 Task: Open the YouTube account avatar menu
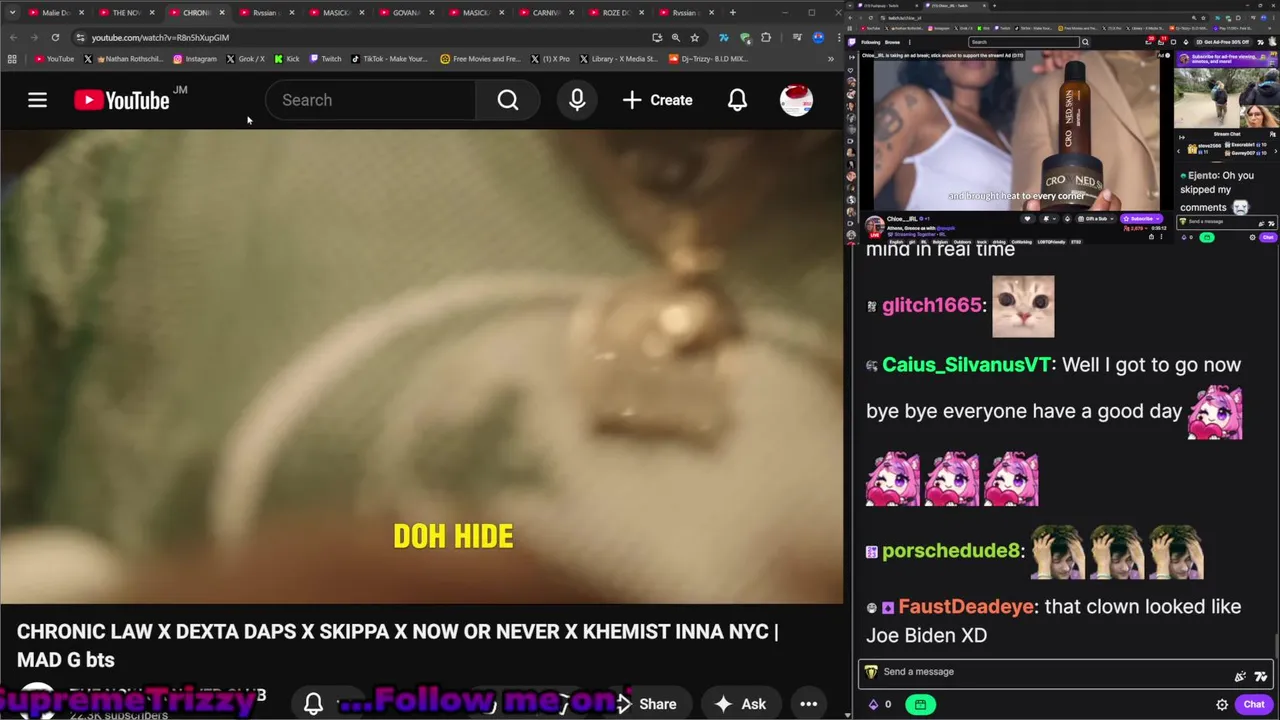tap(796, 100)
